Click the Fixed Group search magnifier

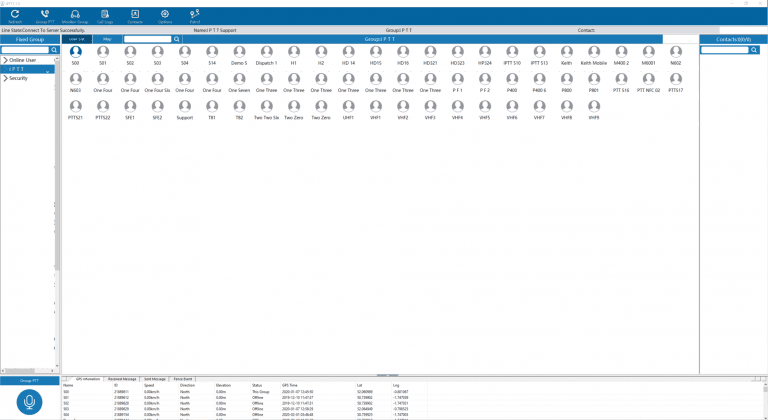pos(54,50)
